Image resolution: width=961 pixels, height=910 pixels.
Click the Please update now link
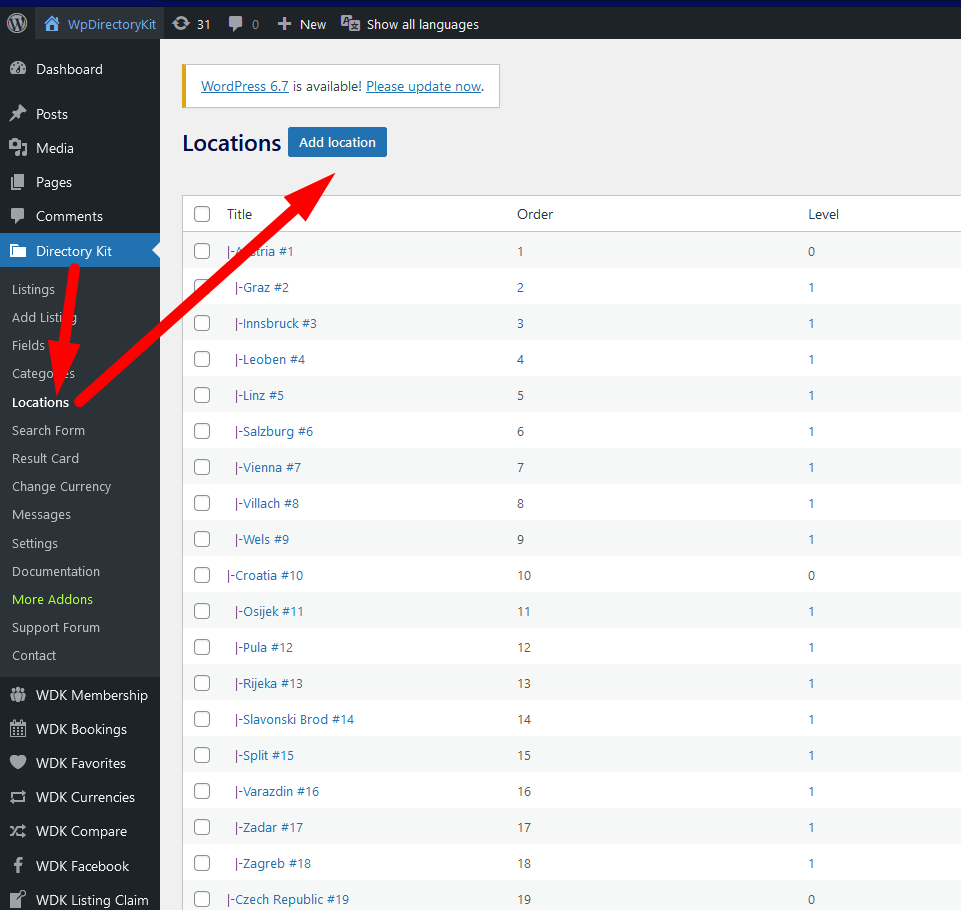(424, 86)
